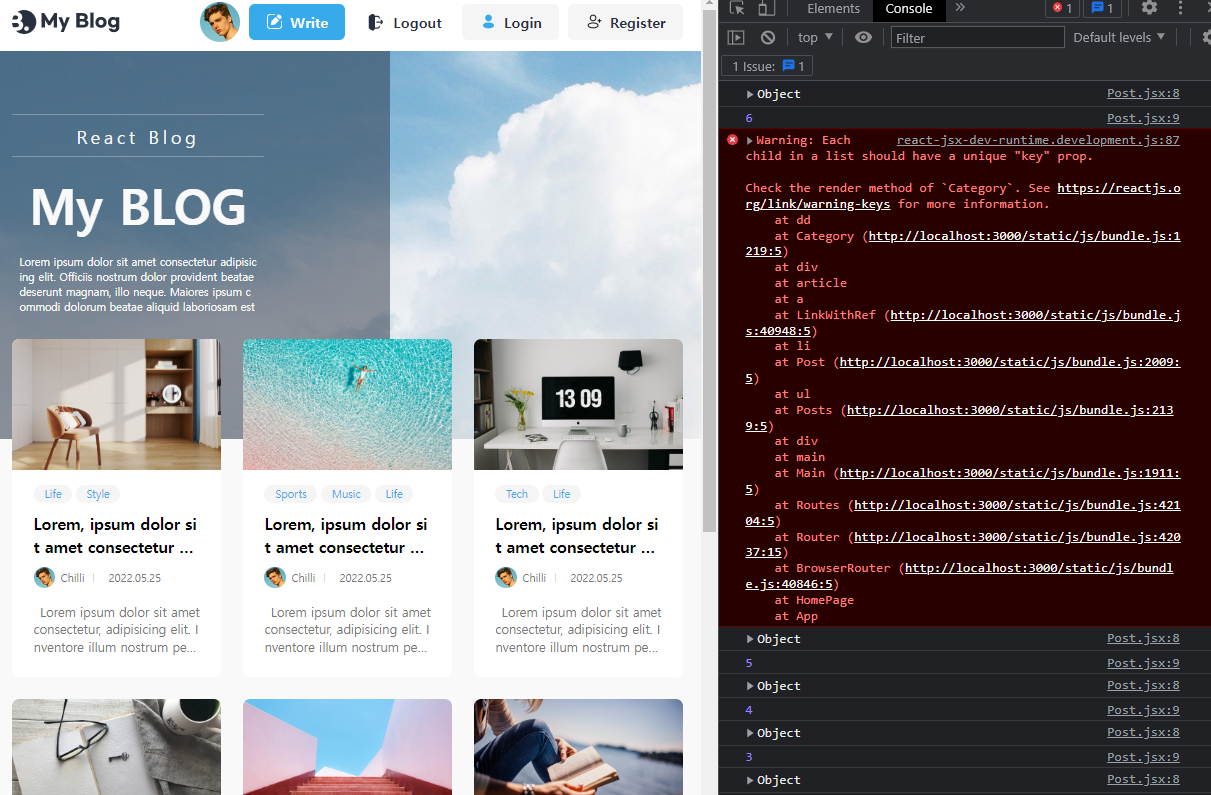Open the Default levels dropdown
The height and width of the screenshot is (795, 1211).
point(1119,37)
